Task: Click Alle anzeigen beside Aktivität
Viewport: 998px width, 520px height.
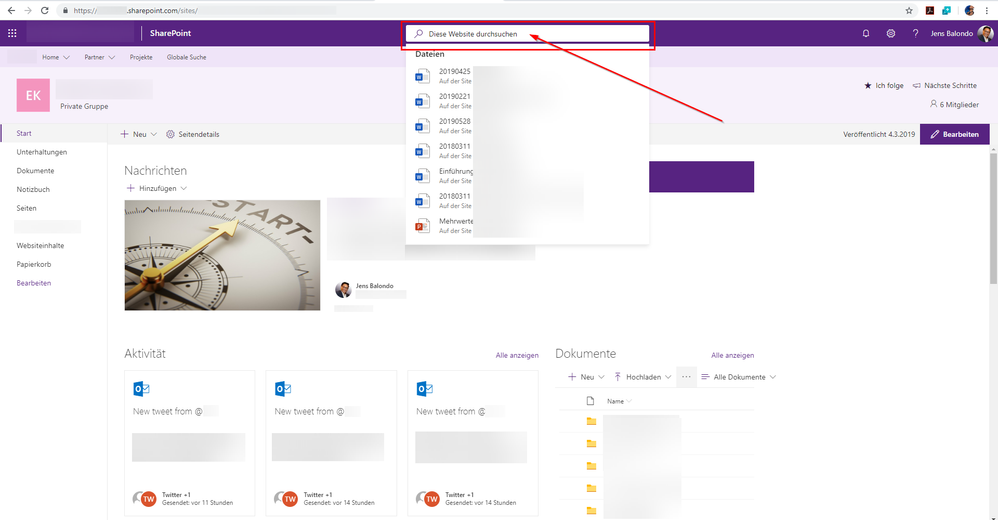Action: 517,355
